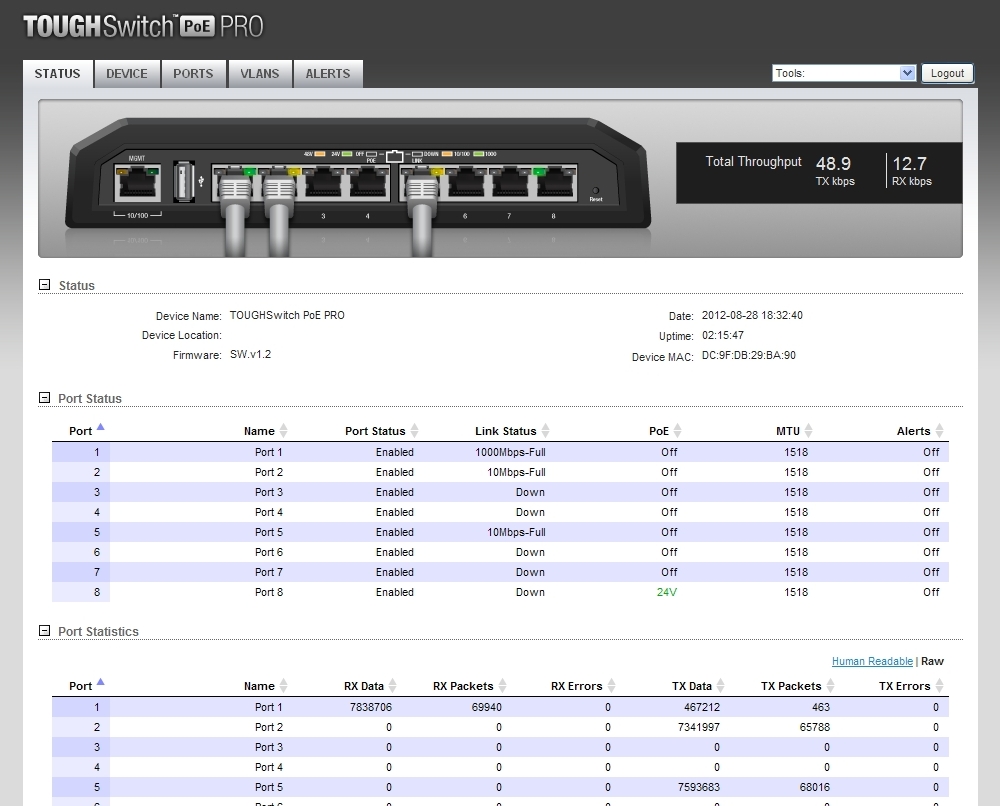Viewport: 1000px width, 806px height.
Task: Select the Raw statistics view
Action: (x=932, y=661)
